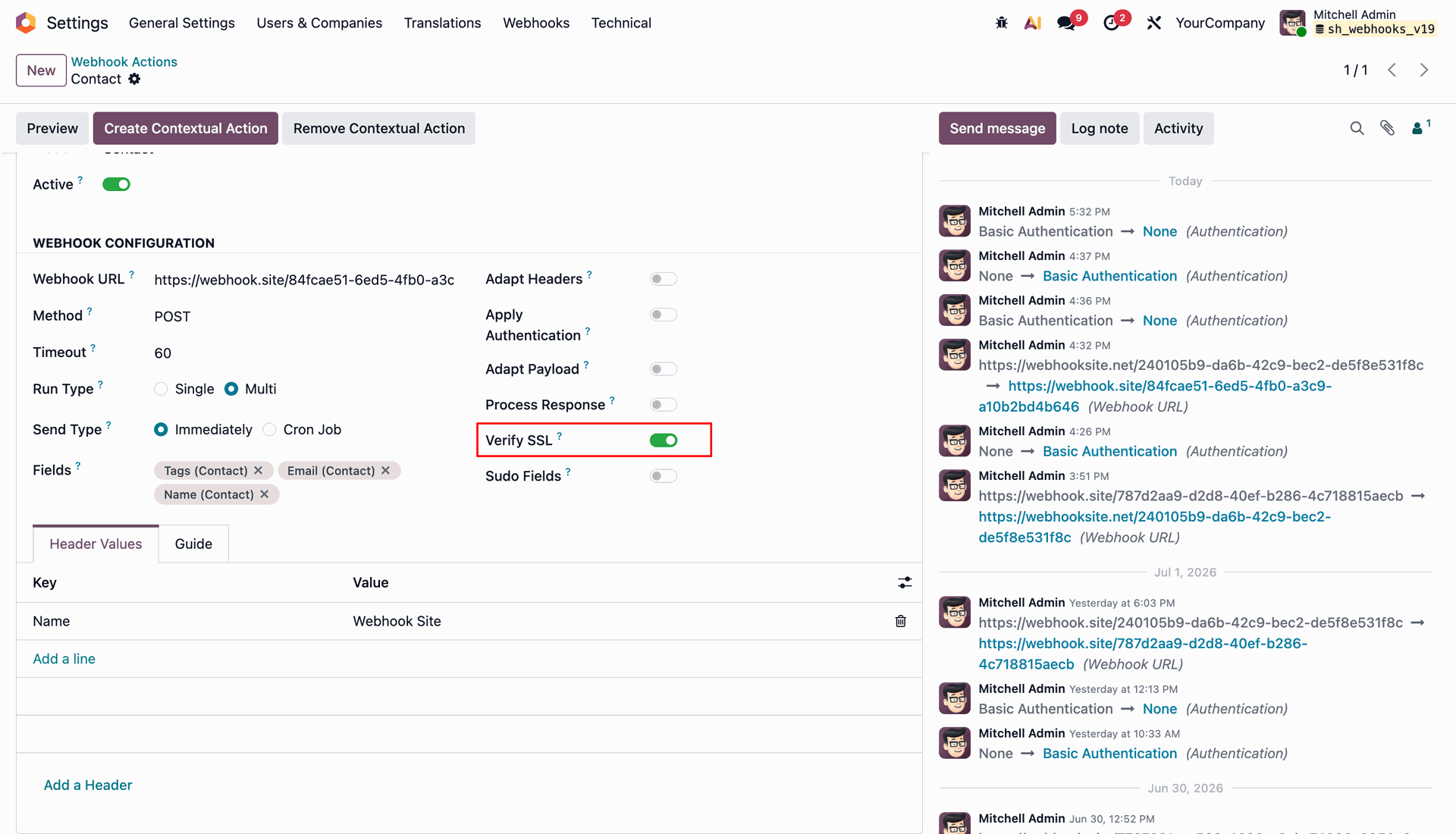Open column settings adjust icon
The image size is (1456, 834).
905,582
